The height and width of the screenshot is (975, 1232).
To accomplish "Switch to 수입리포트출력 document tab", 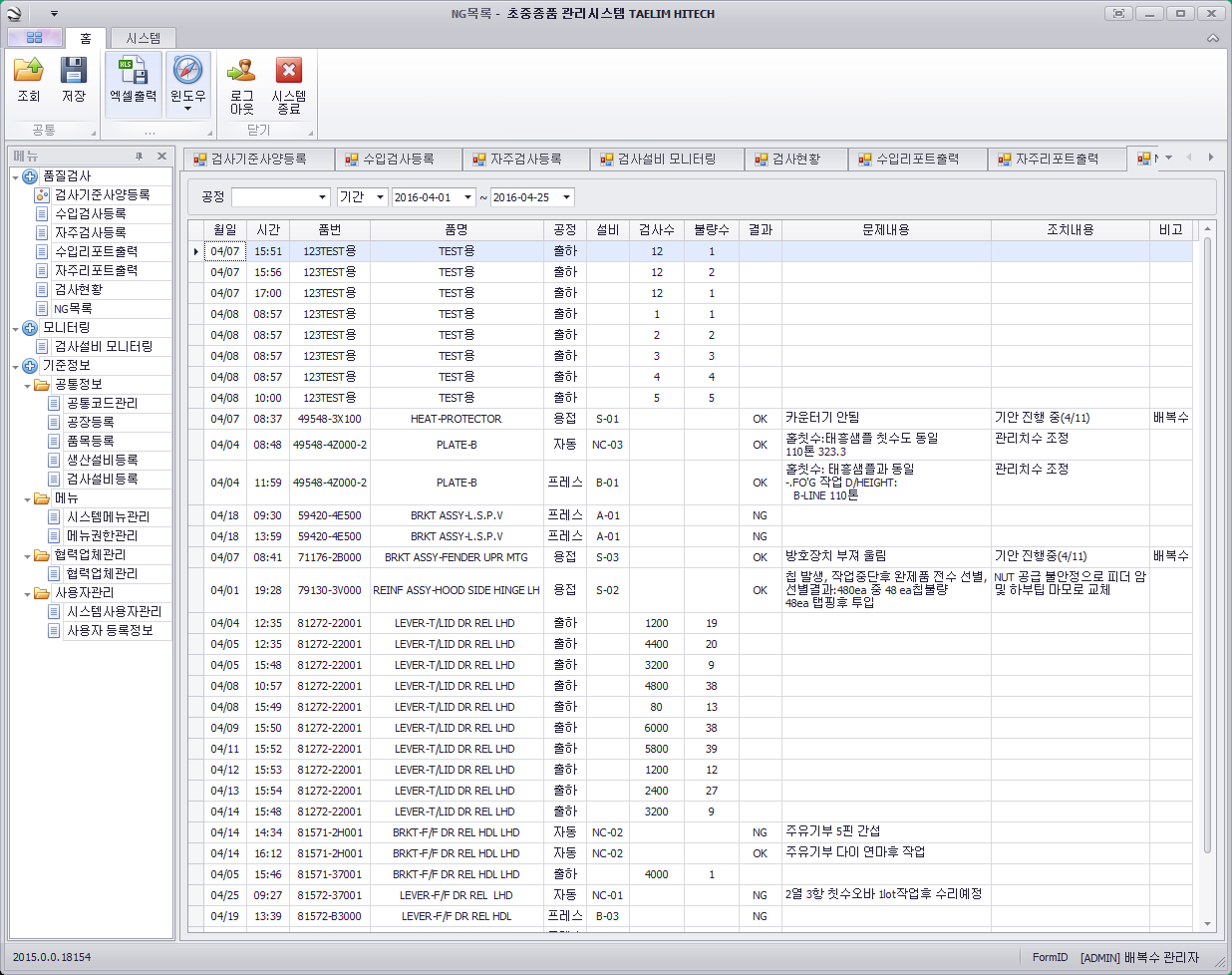I will coord(918,160).
